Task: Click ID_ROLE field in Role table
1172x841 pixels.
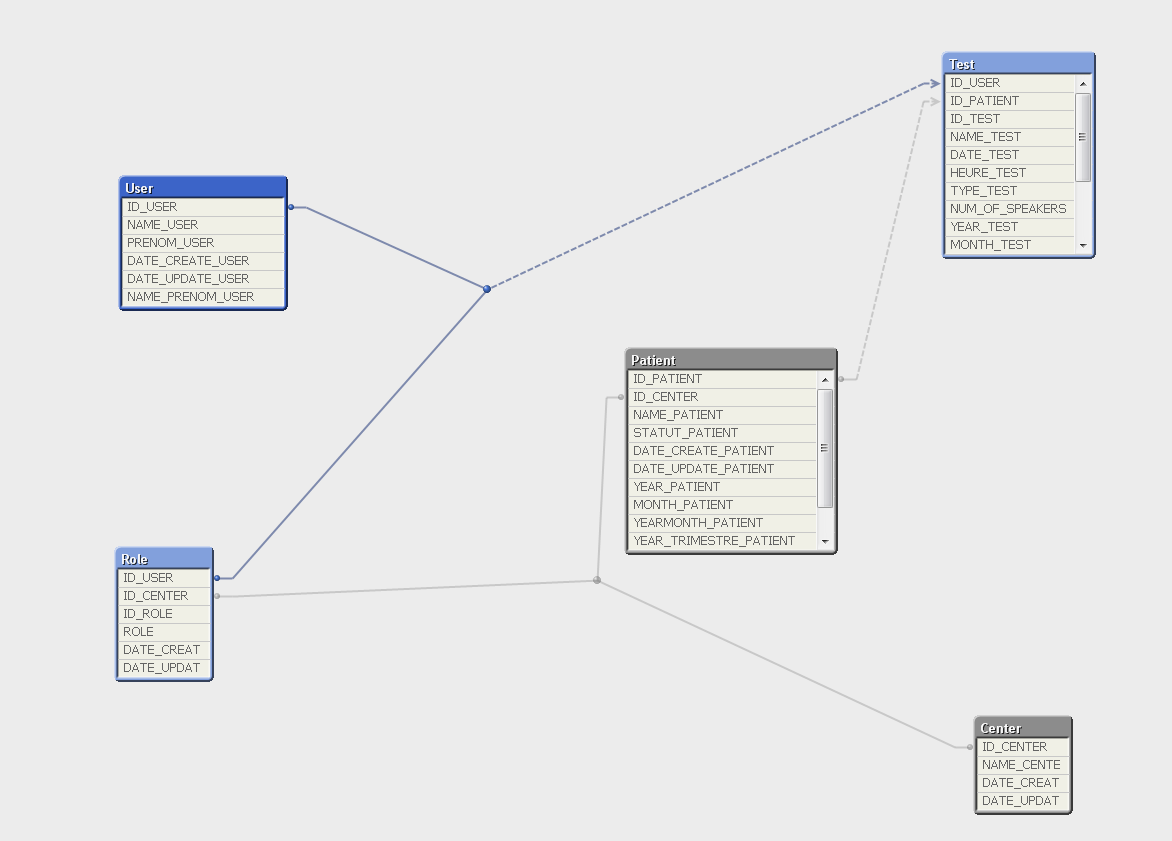Action: coord(164,614)
